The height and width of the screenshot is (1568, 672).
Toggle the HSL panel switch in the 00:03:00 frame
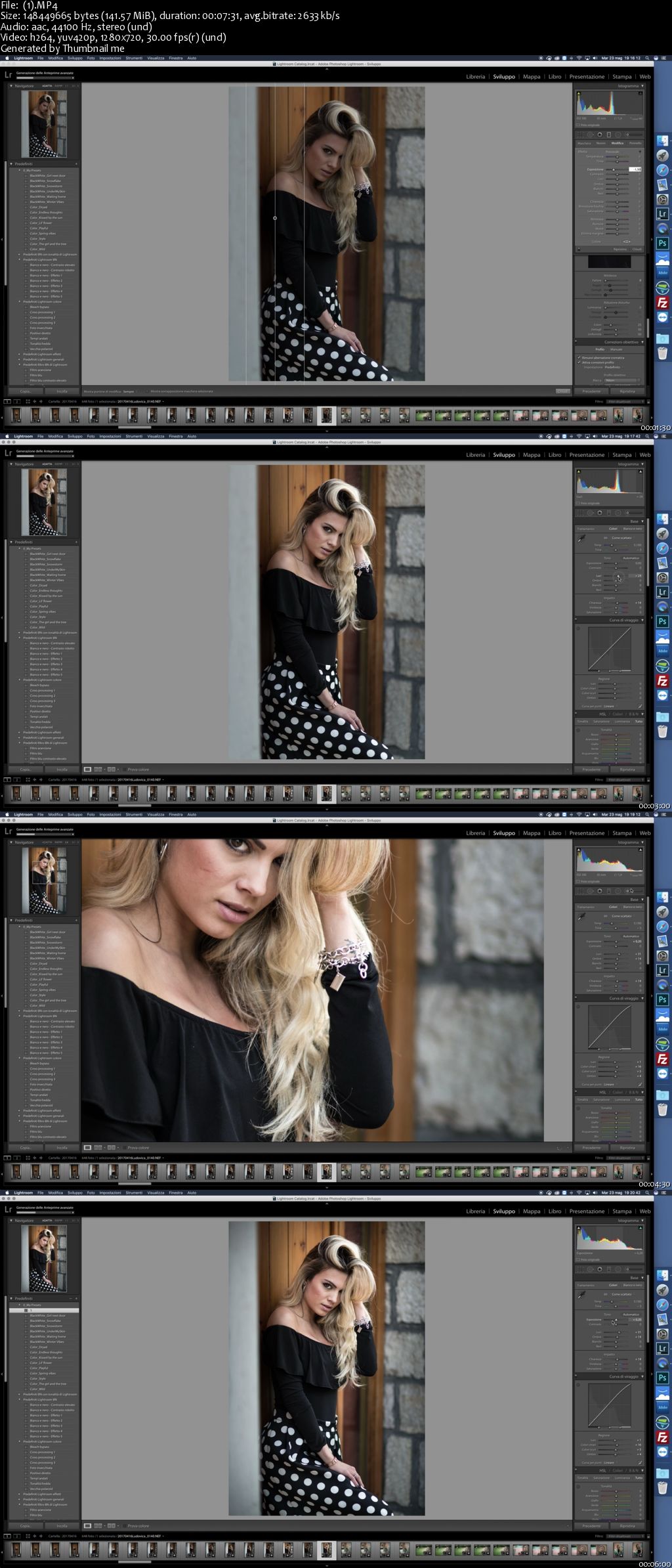coord(576,713)
